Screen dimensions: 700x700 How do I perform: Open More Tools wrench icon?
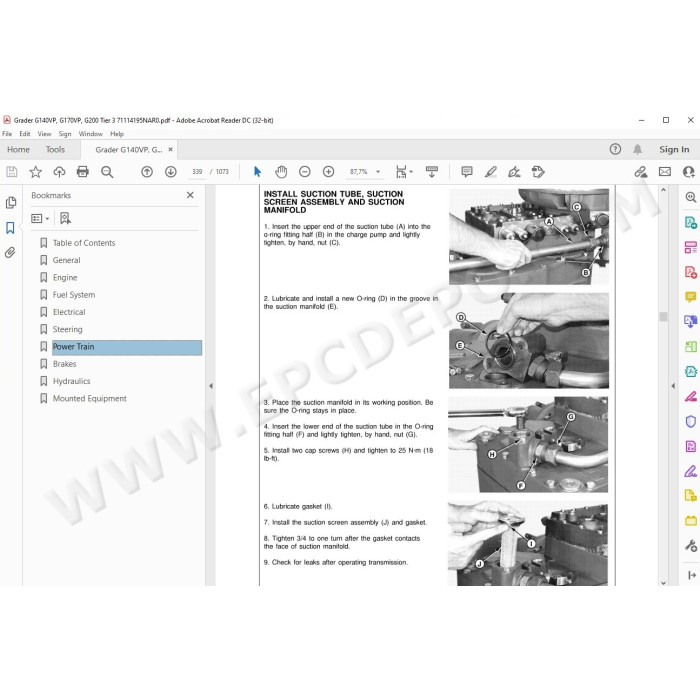(691, 546)
